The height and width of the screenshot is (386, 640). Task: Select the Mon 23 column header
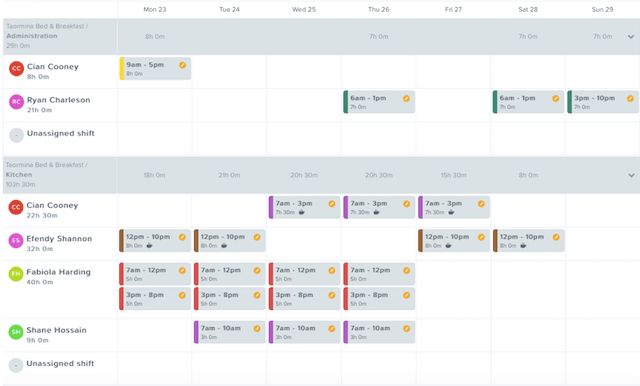[155, 9]
